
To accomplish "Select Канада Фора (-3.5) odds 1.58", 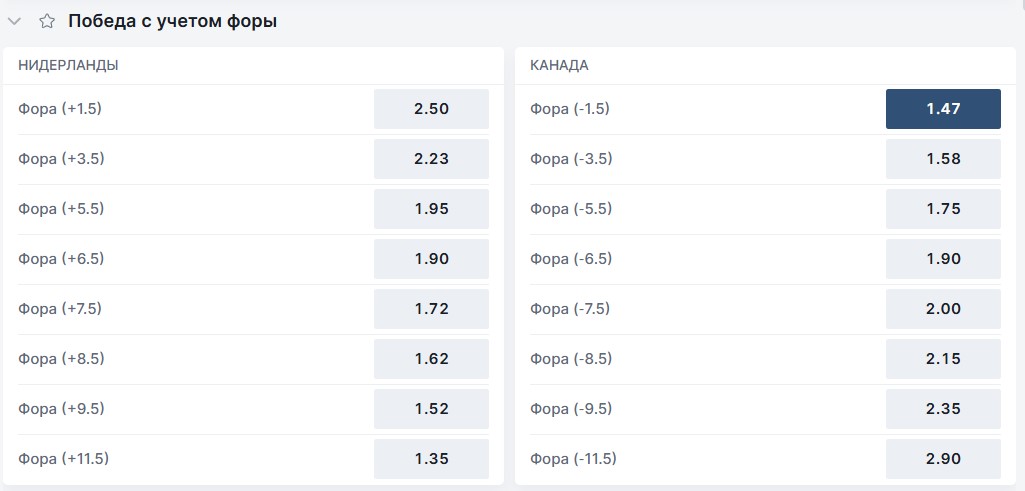I will point(943,159).
